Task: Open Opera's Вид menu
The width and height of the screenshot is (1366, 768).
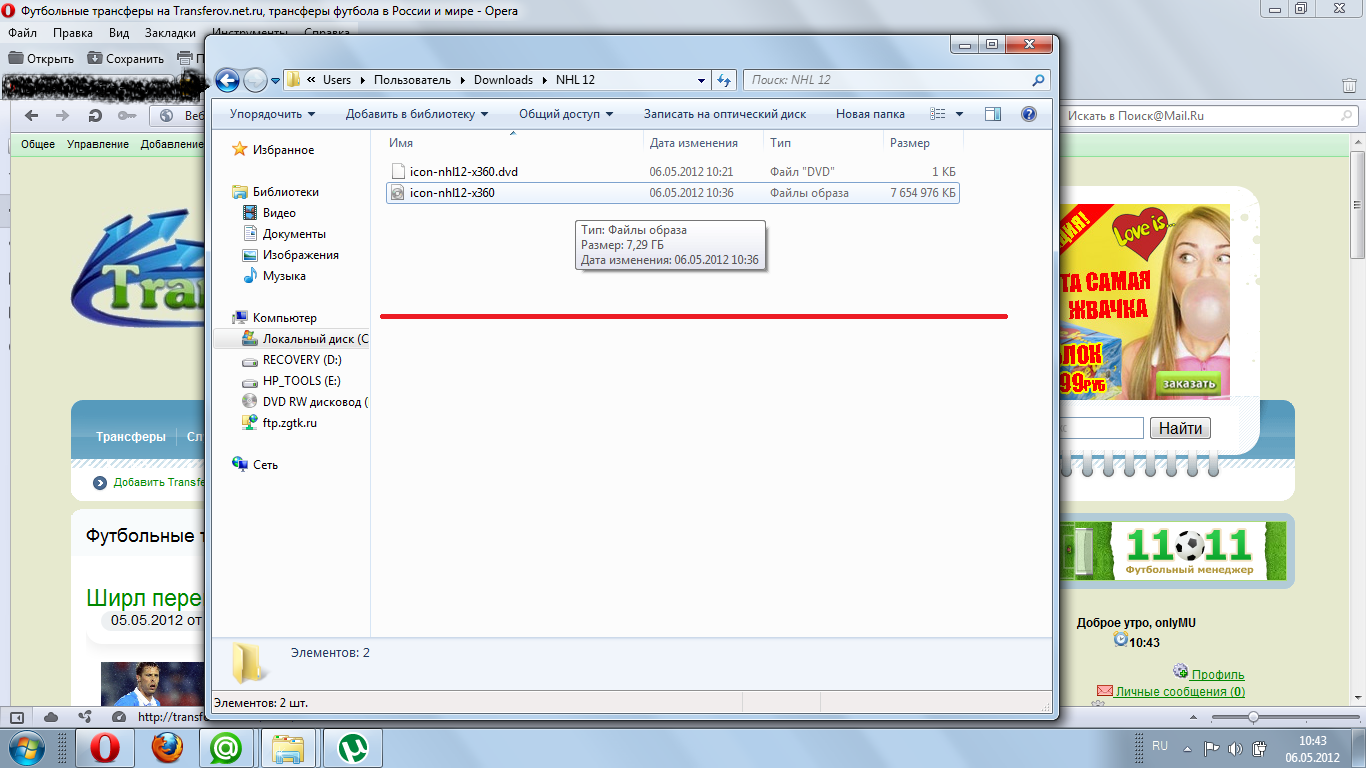Action: (x=119, y=33)
